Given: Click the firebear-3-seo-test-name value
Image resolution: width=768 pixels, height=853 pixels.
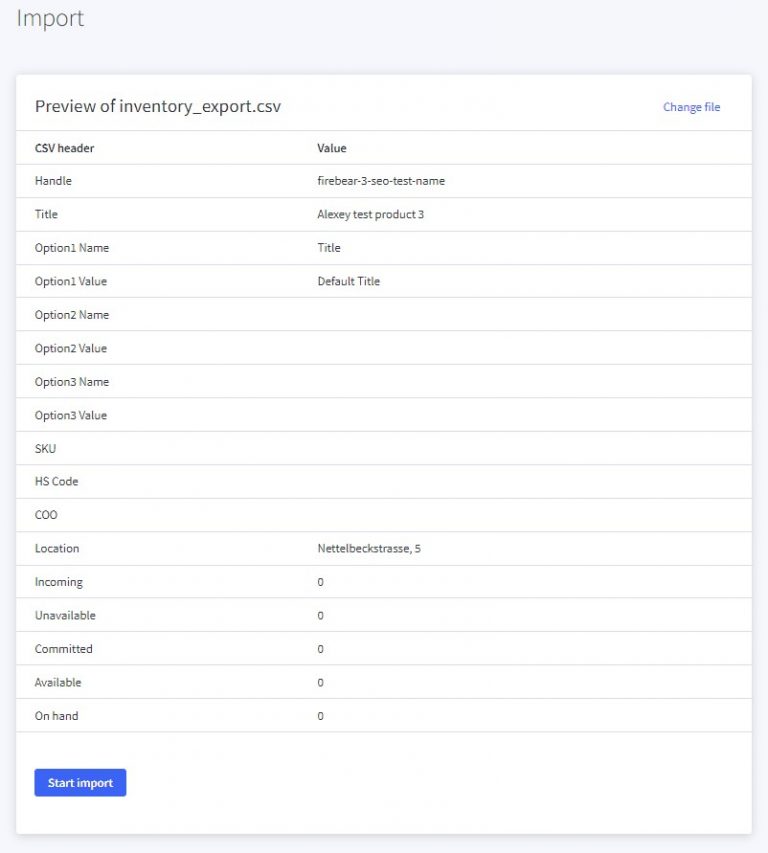Looking at the screenshot, I should coord(380,180).
